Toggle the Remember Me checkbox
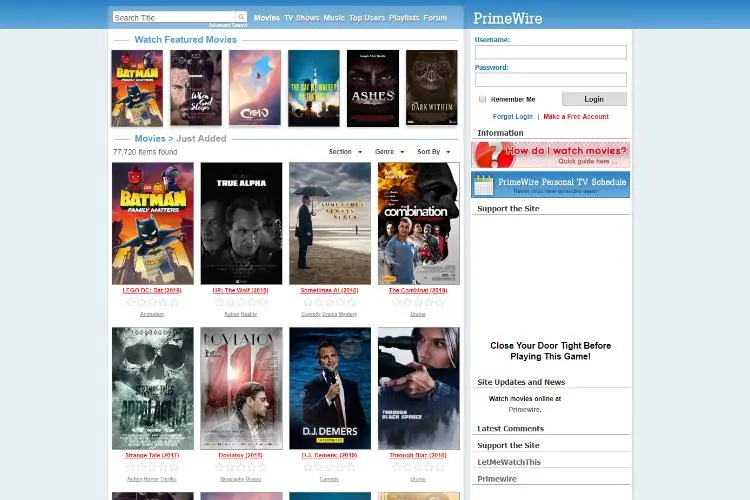 pyautogui.click(x=482, y=99)
